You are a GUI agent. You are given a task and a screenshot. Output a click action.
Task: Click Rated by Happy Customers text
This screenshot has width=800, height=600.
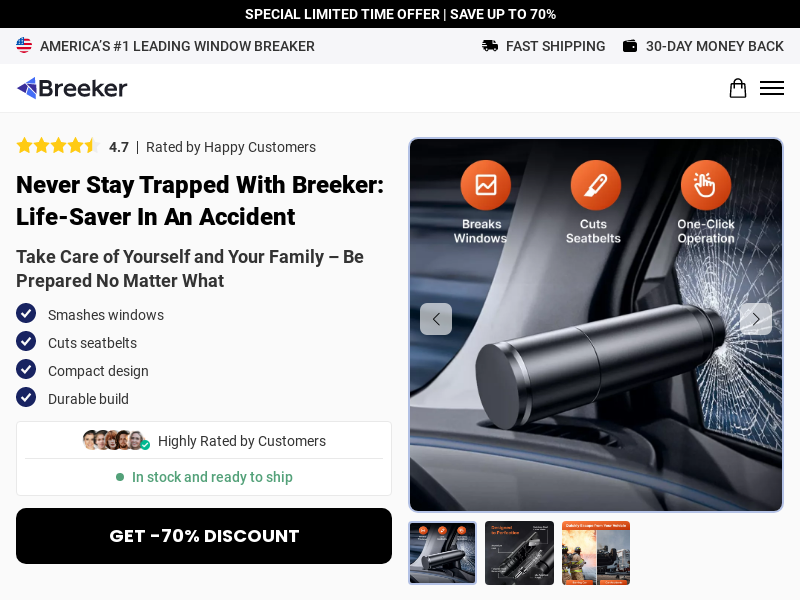tap(231, 147)
